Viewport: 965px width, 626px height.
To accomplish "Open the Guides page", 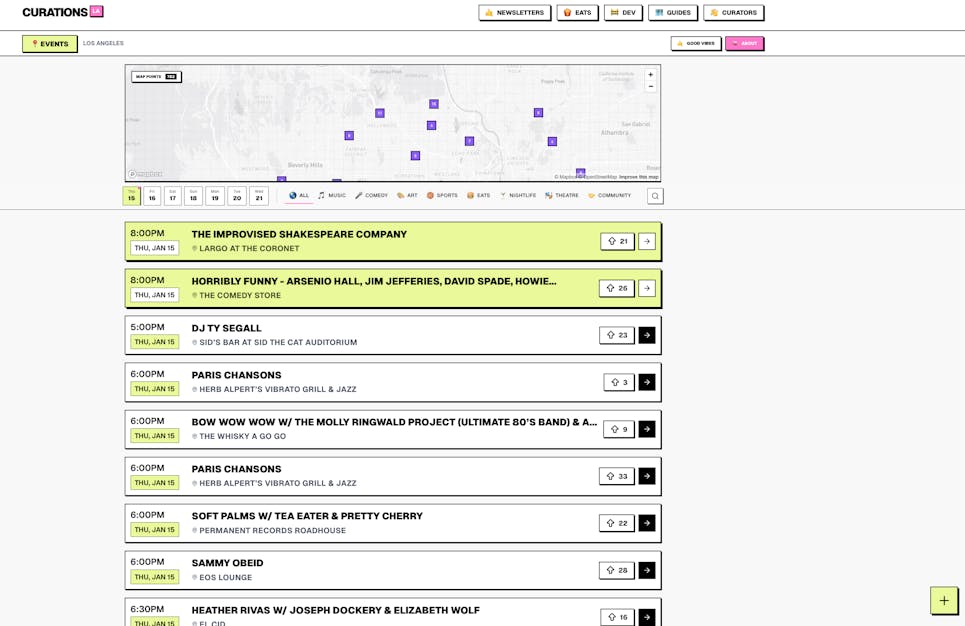I will (x=673, y=13).
